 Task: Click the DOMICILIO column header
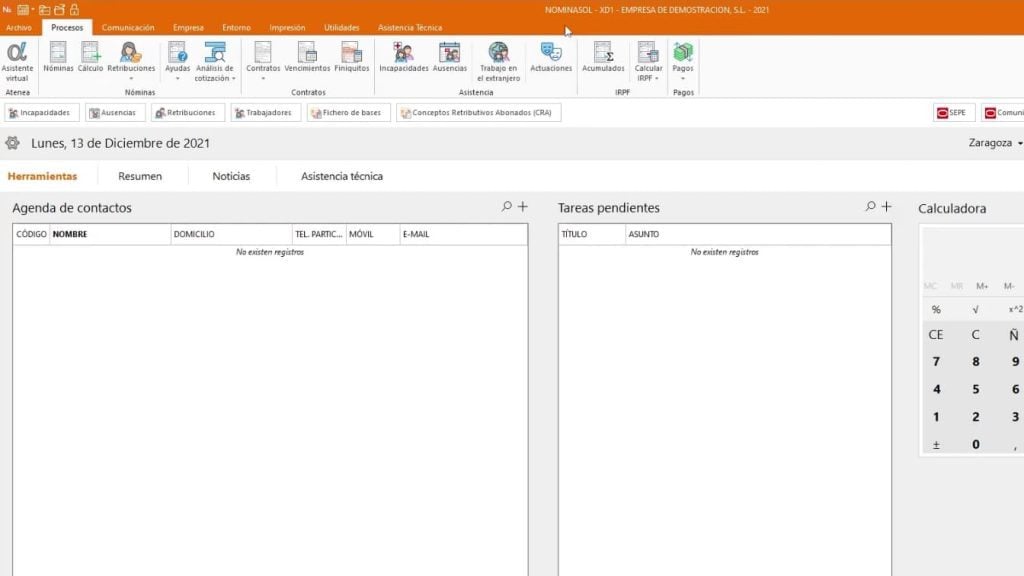pyautogui.click(x=231, y=234)
